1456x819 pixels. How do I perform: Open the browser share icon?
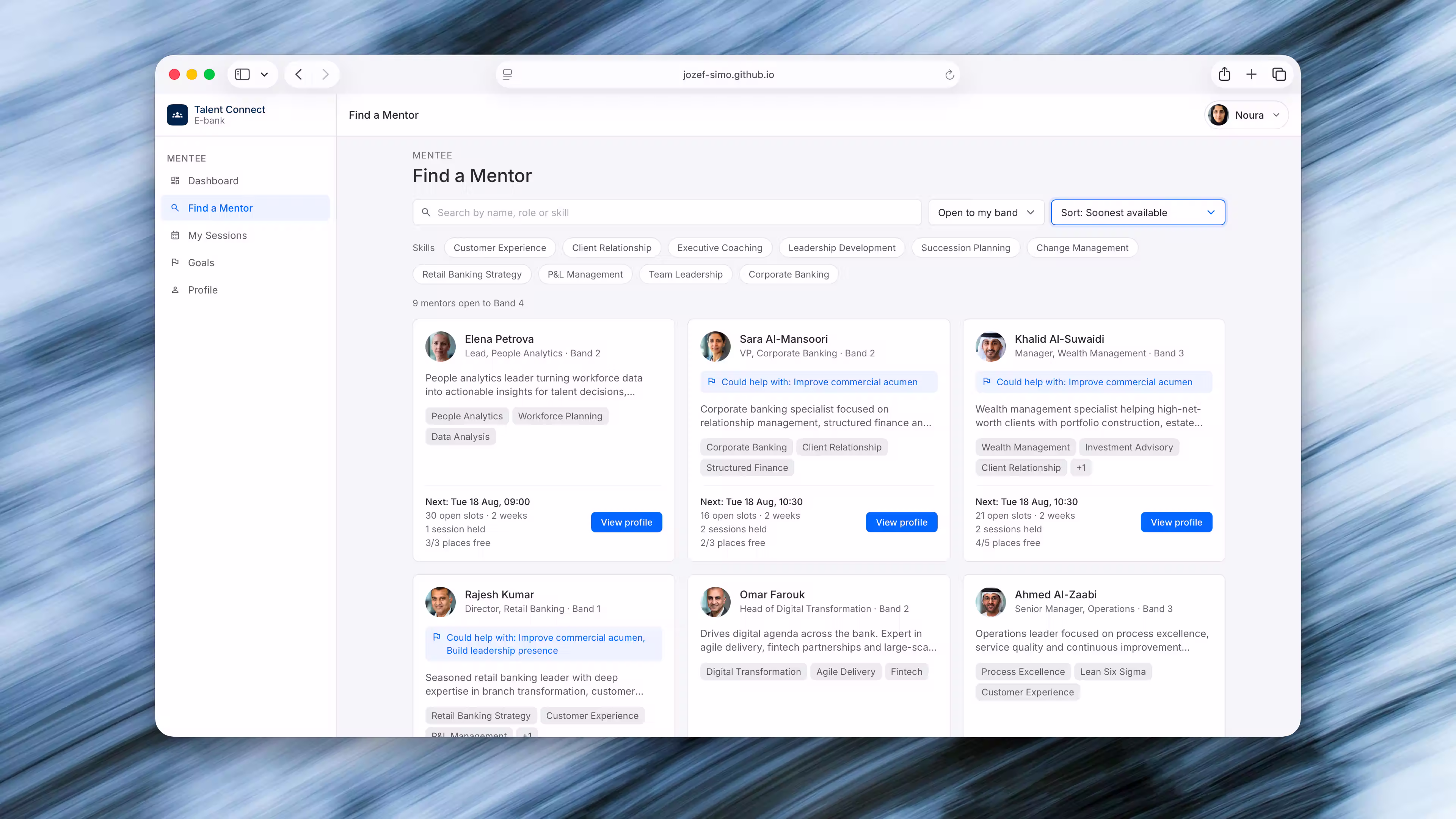click(x=1224, y=74)
